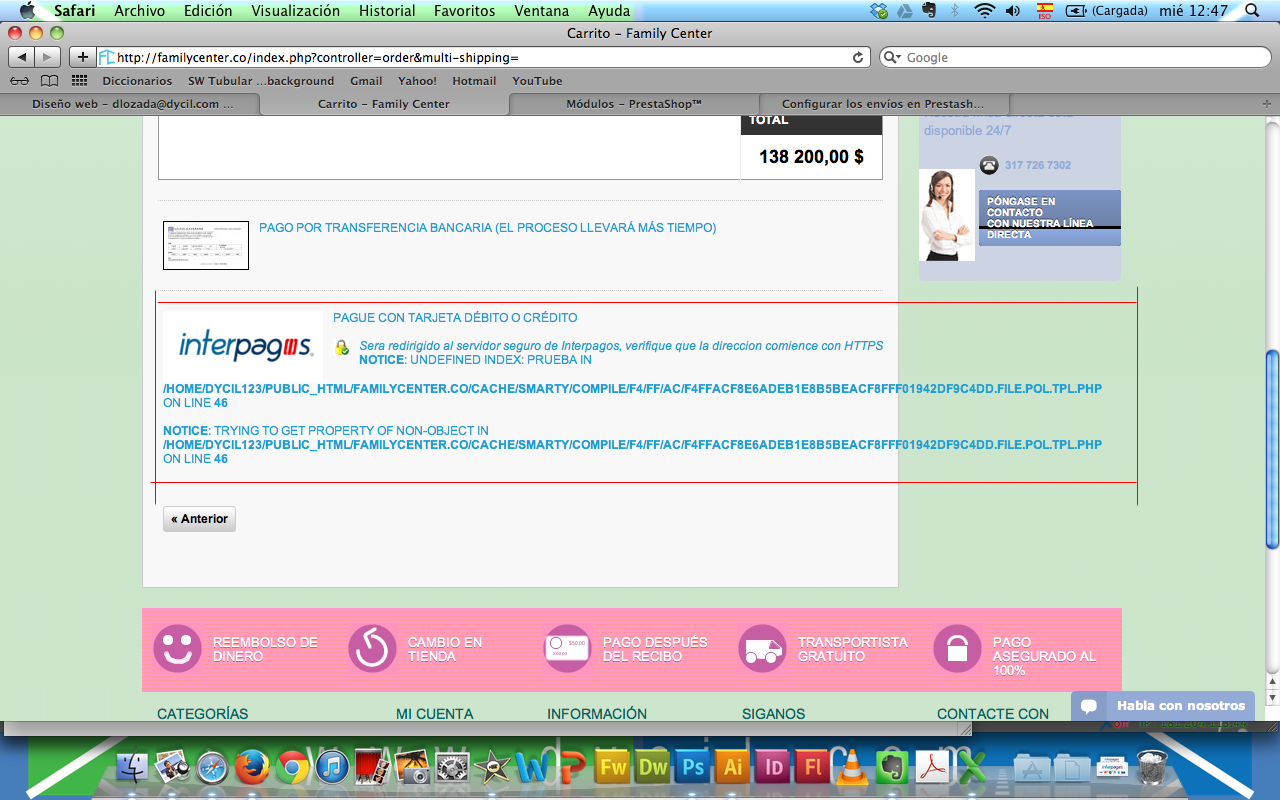Click the page's vertical scrollbar thumb
1280x800 pixels.
[x=1272, y=449]
